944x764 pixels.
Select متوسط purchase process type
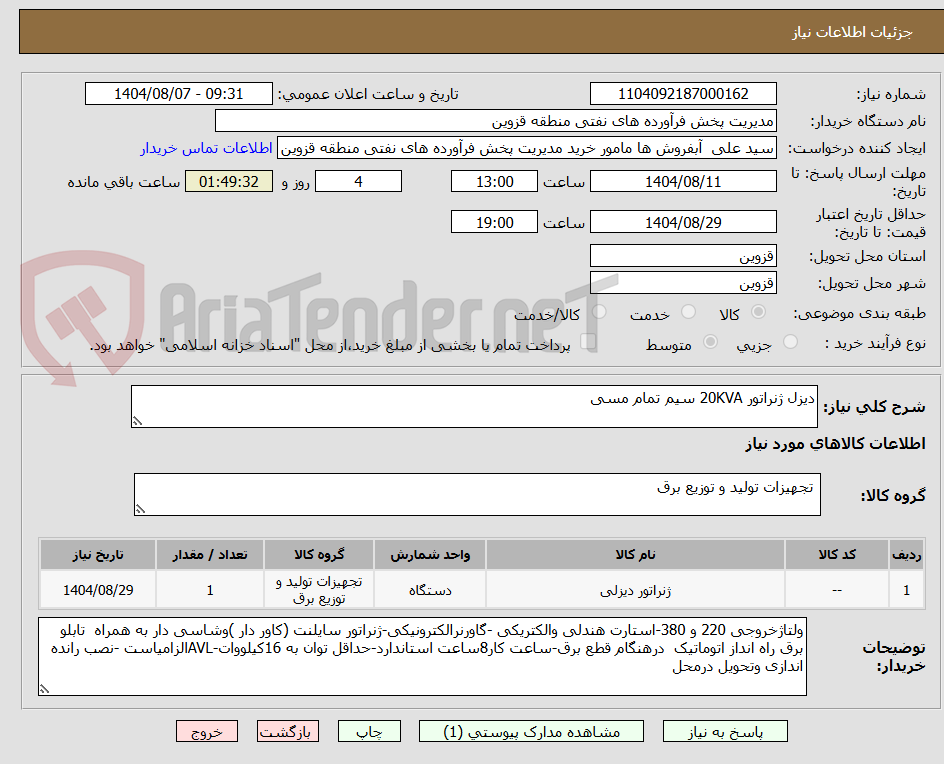pos(710,340)
